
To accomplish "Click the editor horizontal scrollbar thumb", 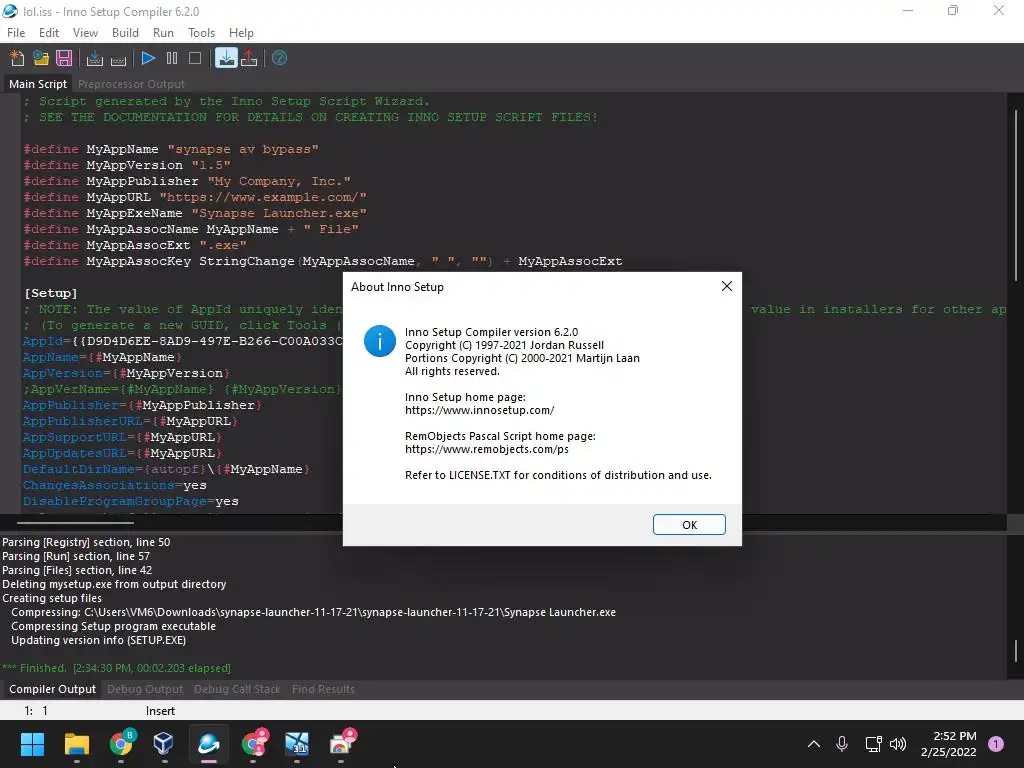I will coord(75,522).
